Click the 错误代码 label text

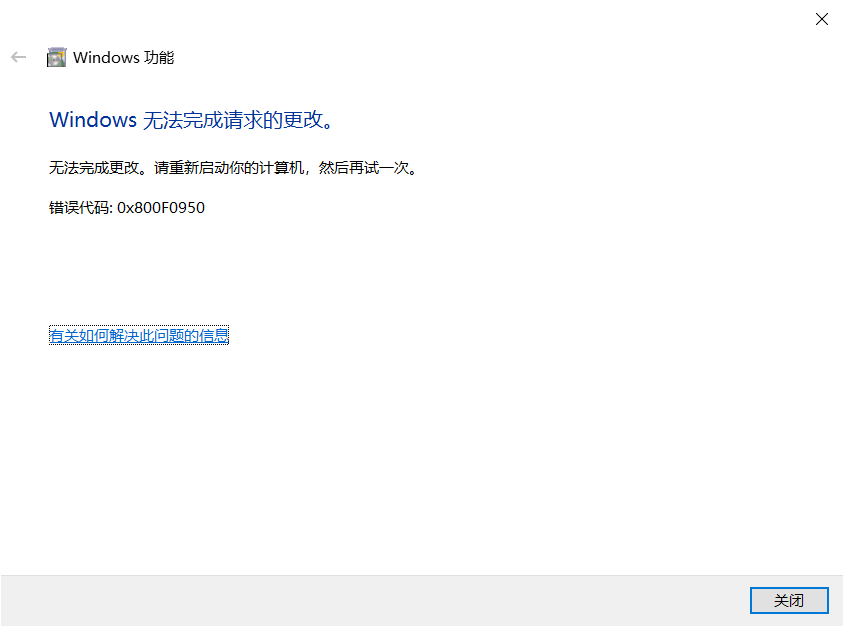click(79, 208)
